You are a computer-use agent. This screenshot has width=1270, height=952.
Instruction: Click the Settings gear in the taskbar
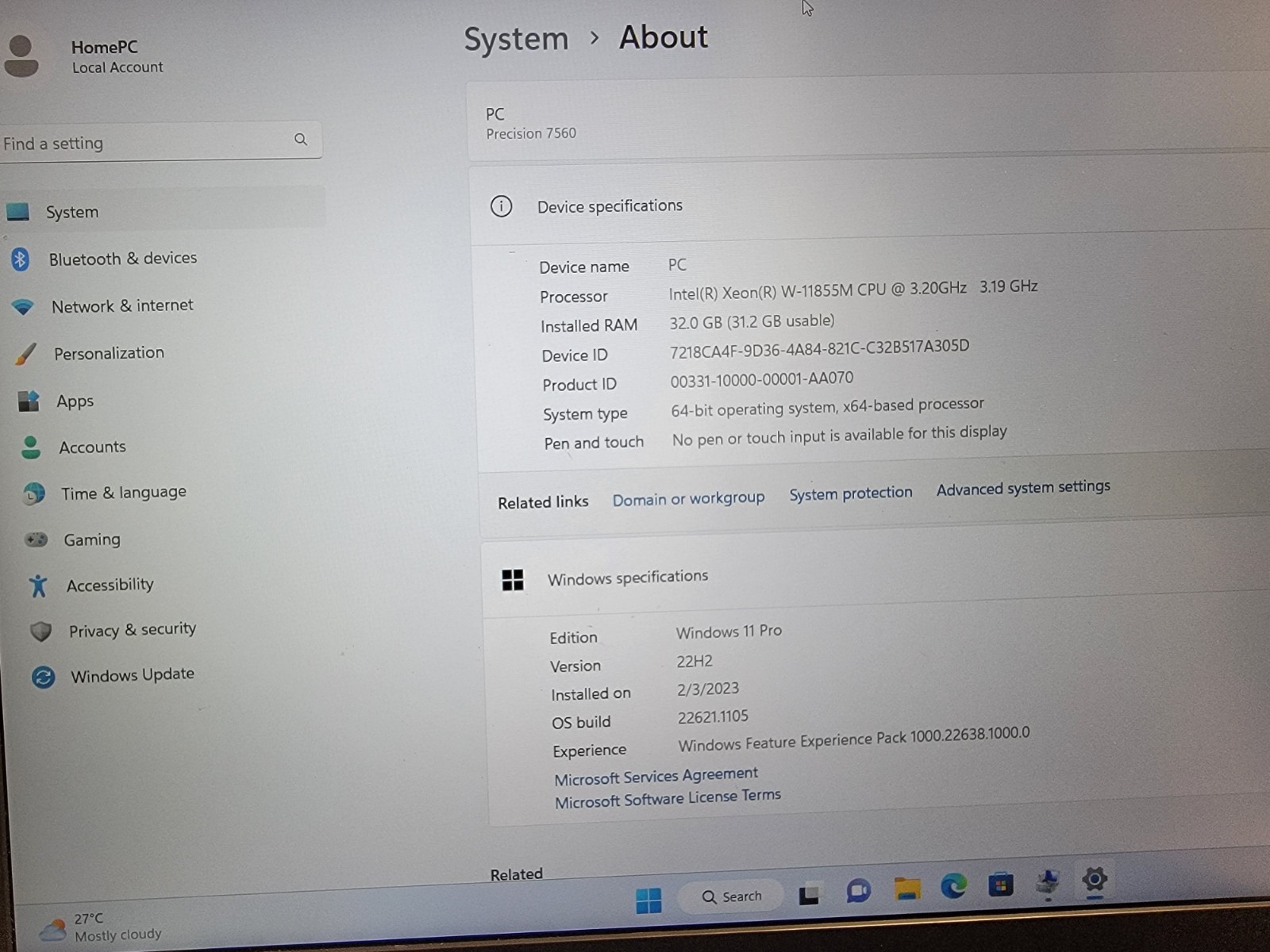coord(1095,879)
